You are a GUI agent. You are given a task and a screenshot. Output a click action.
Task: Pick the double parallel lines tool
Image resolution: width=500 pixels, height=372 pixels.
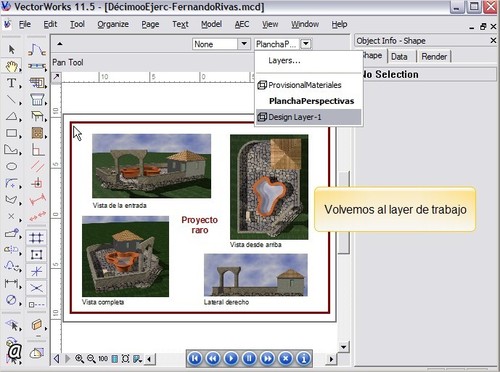[37, 166]
